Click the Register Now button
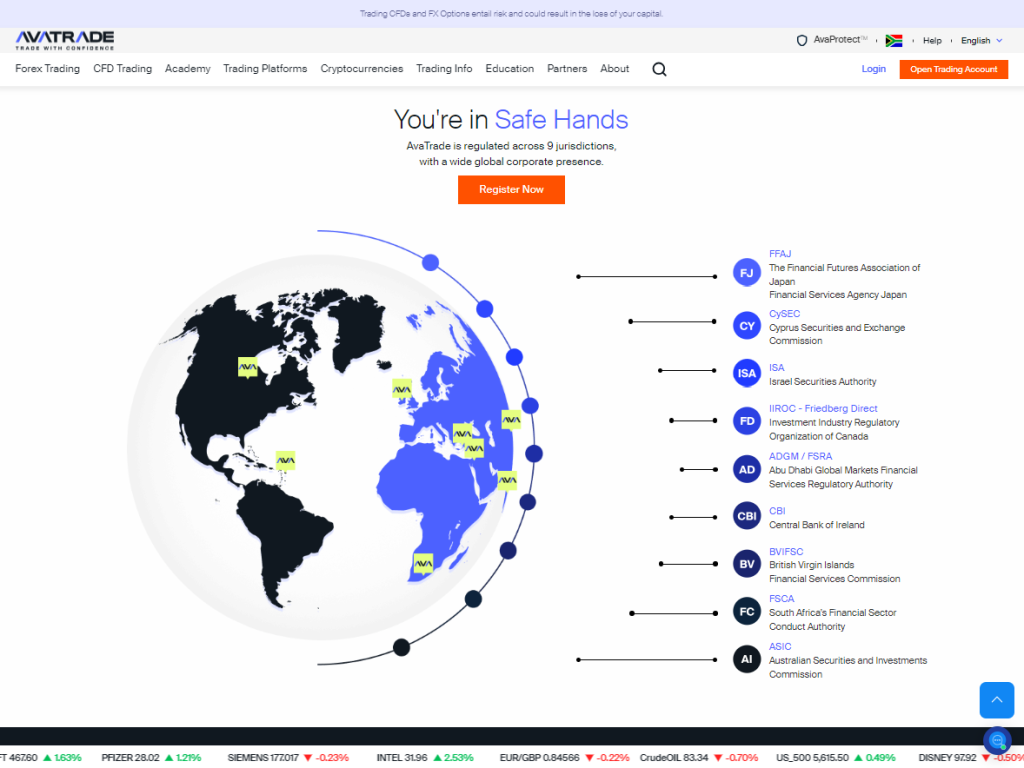Image resolution: width=1024 pixels, height=768 pixels. [511, 190]
